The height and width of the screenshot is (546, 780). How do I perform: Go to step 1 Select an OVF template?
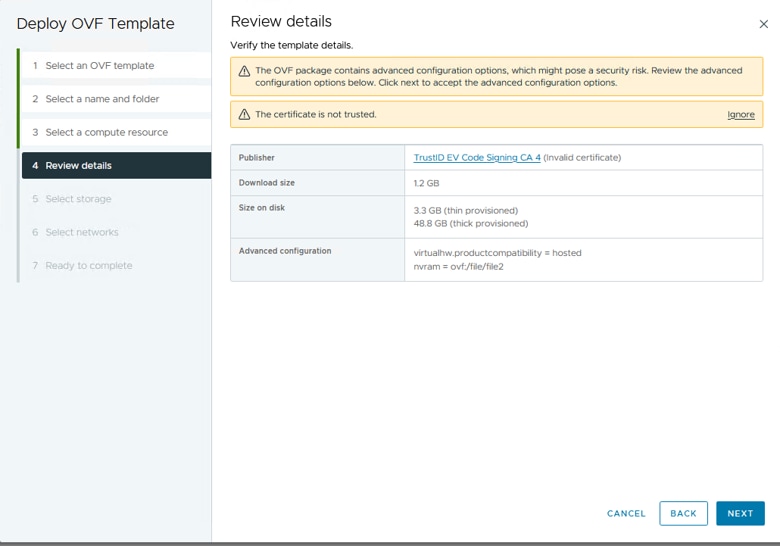(116, 66)
